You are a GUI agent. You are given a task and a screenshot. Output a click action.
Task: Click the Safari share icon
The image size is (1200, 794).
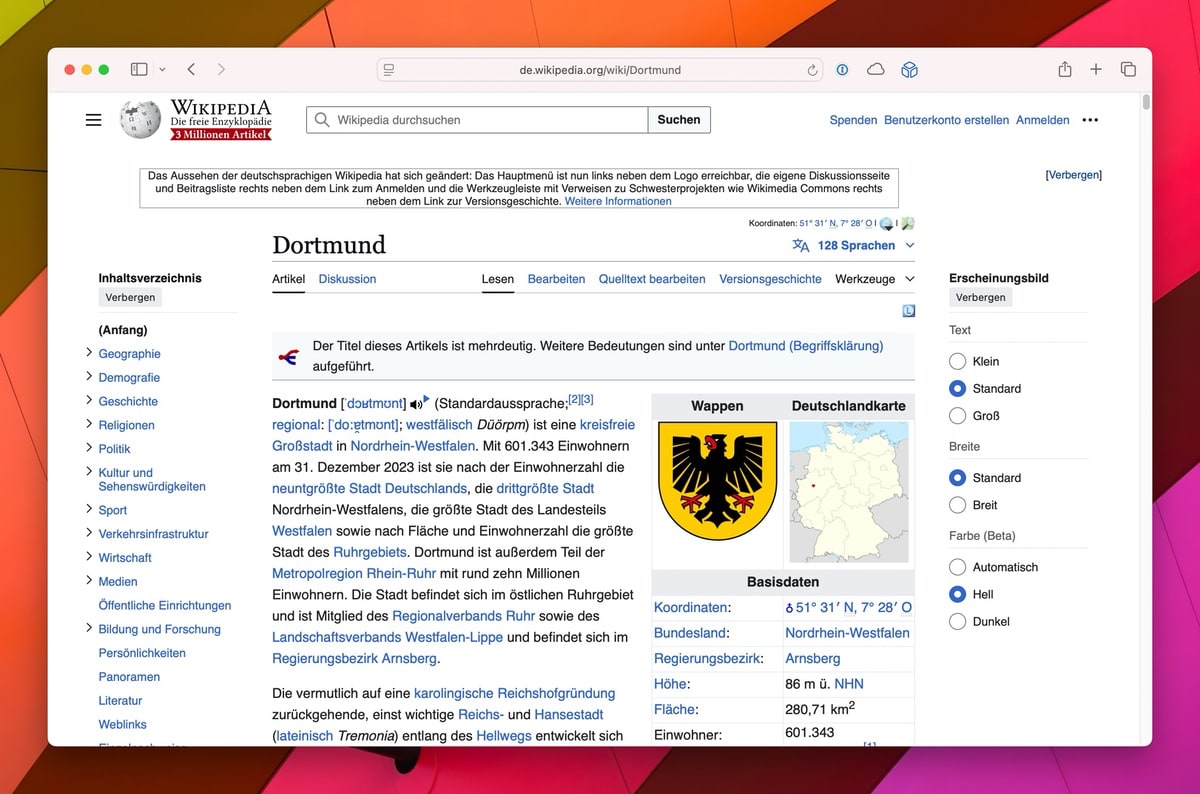point(1064,70)
